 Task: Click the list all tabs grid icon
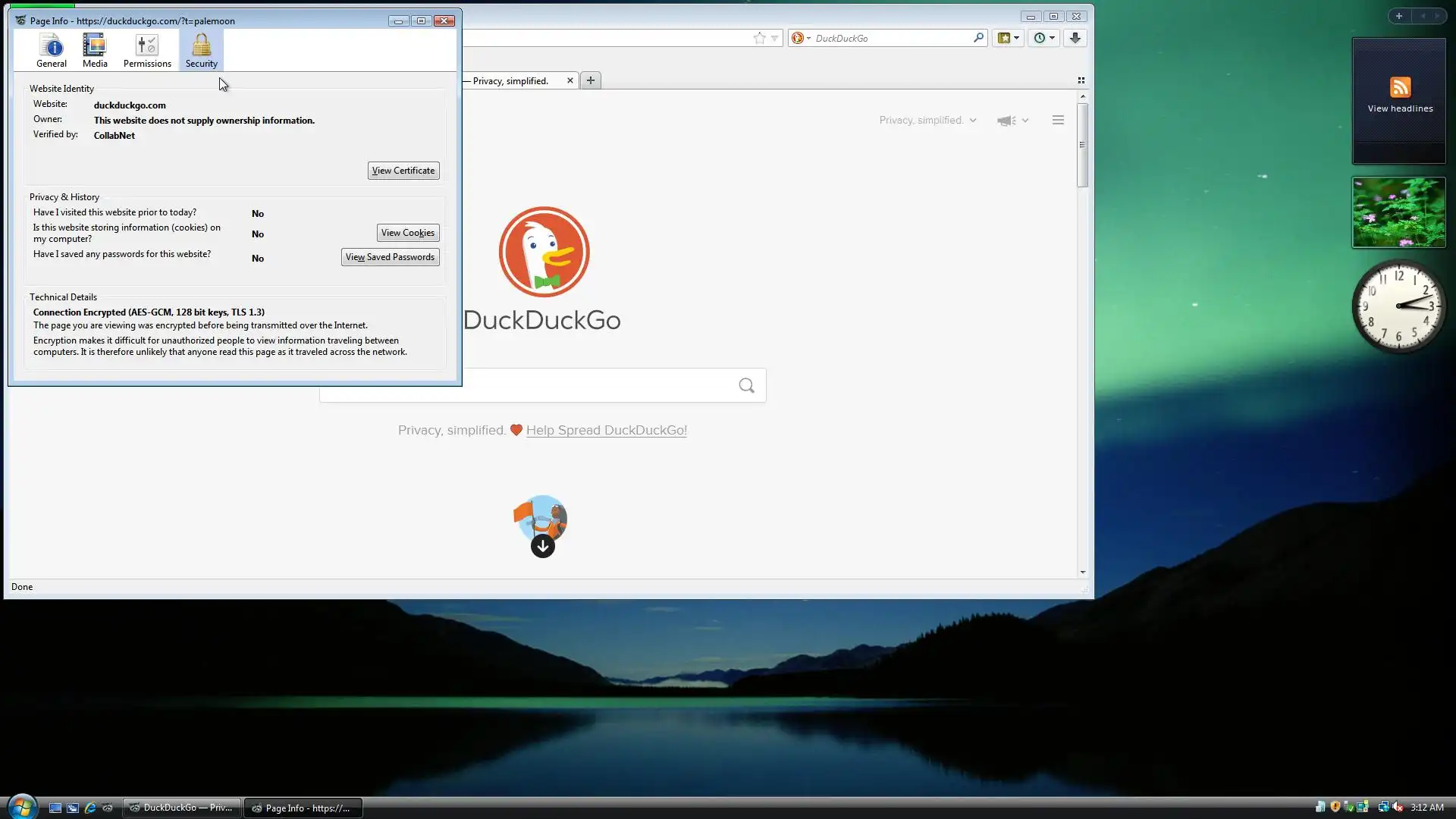coord(1081,80)
